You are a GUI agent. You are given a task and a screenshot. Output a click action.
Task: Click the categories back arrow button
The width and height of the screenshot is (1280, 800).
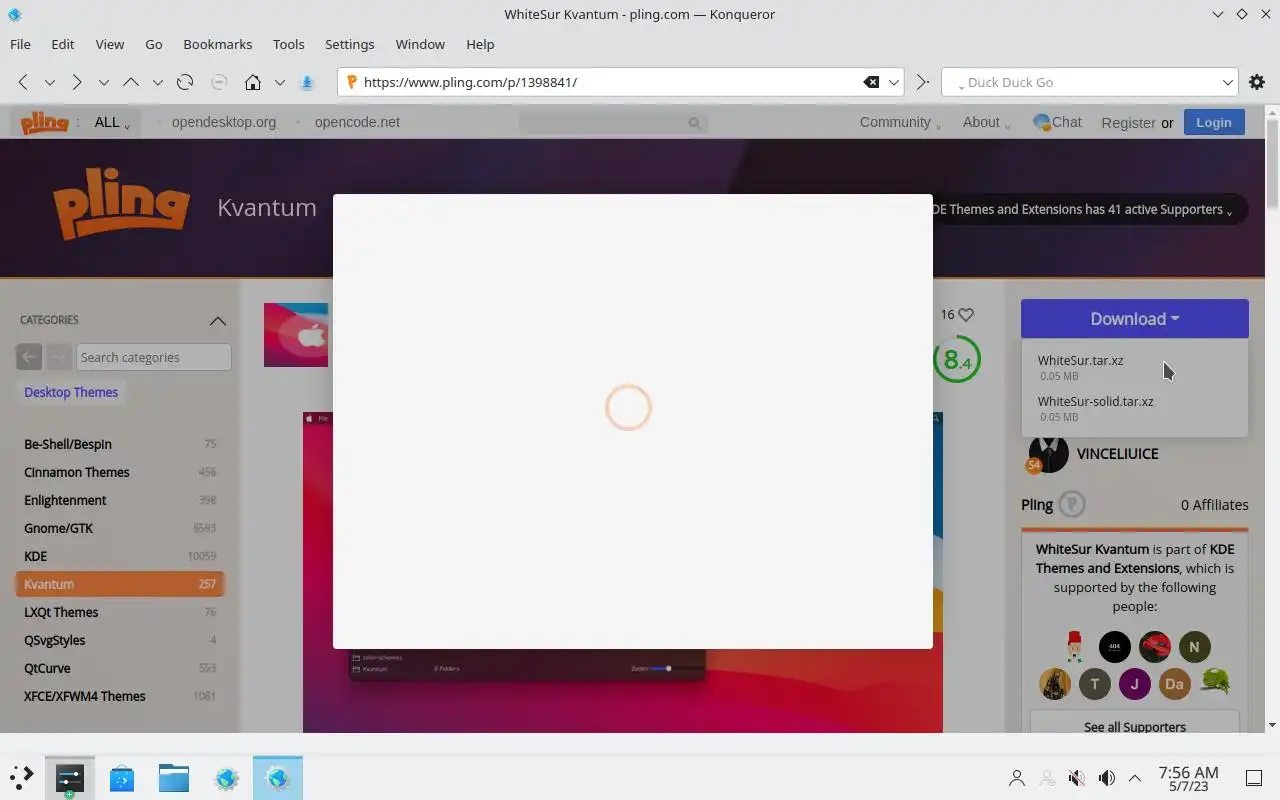29,357
